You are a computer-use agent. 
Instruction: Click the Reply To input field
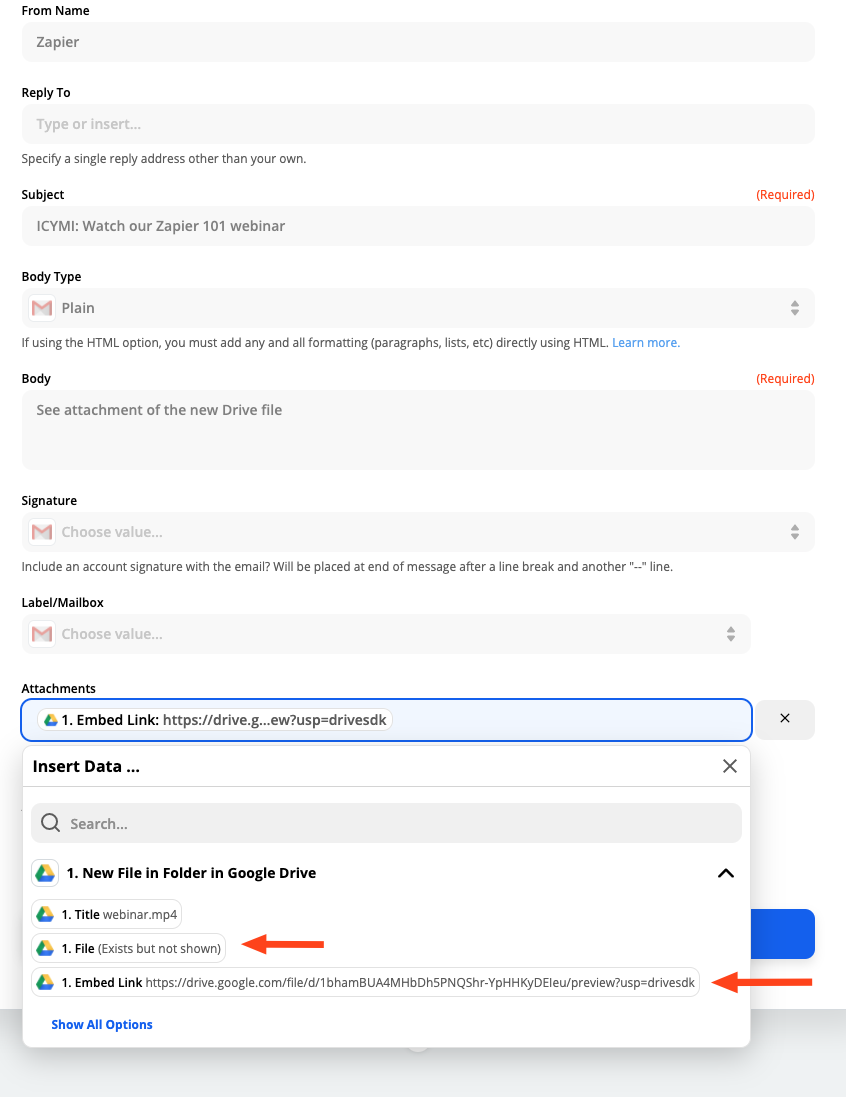(x=418, y=124)
